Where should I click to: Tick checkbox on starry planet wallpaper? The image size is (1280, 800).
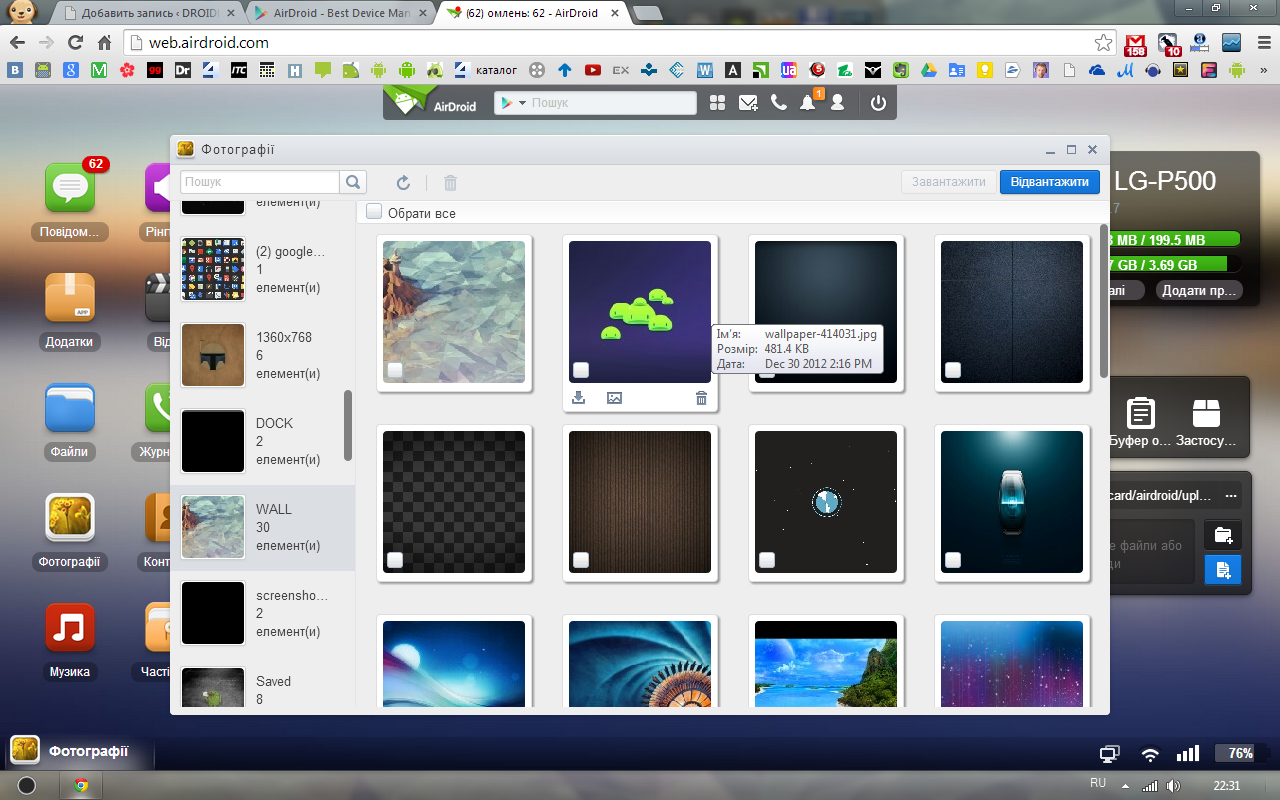[x=767, y=560]
